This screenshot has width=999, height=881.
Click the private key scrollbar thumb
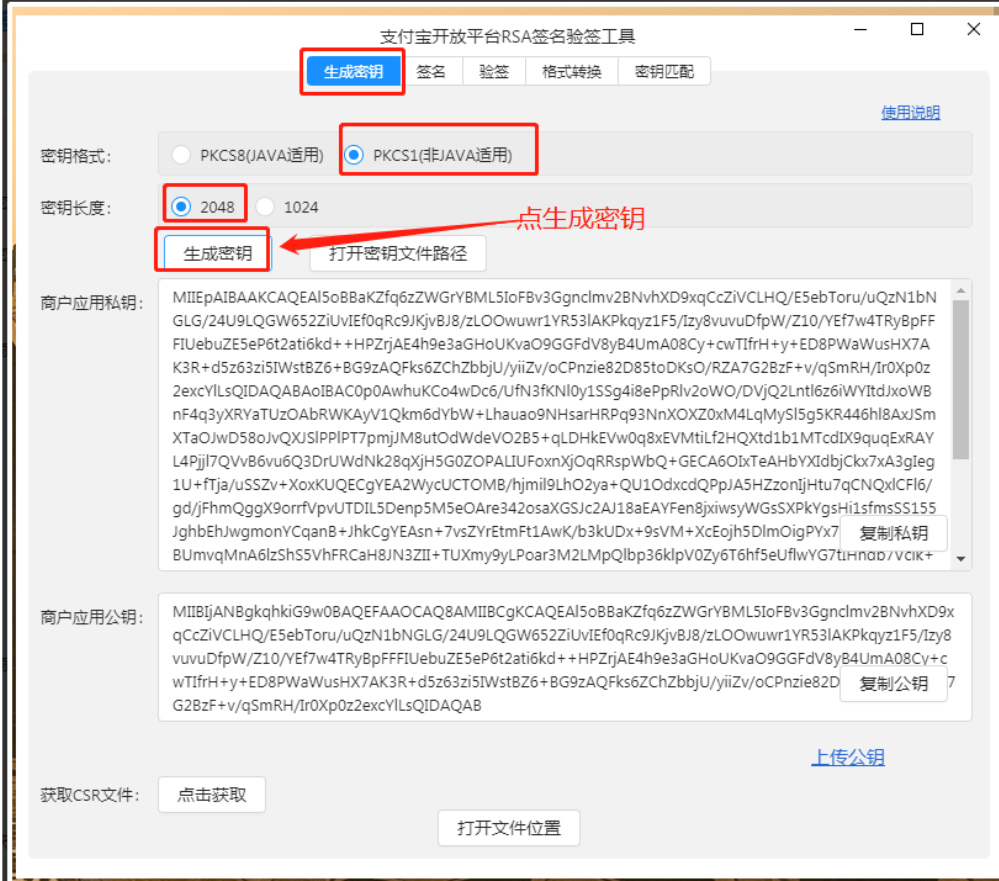(961, 379)
